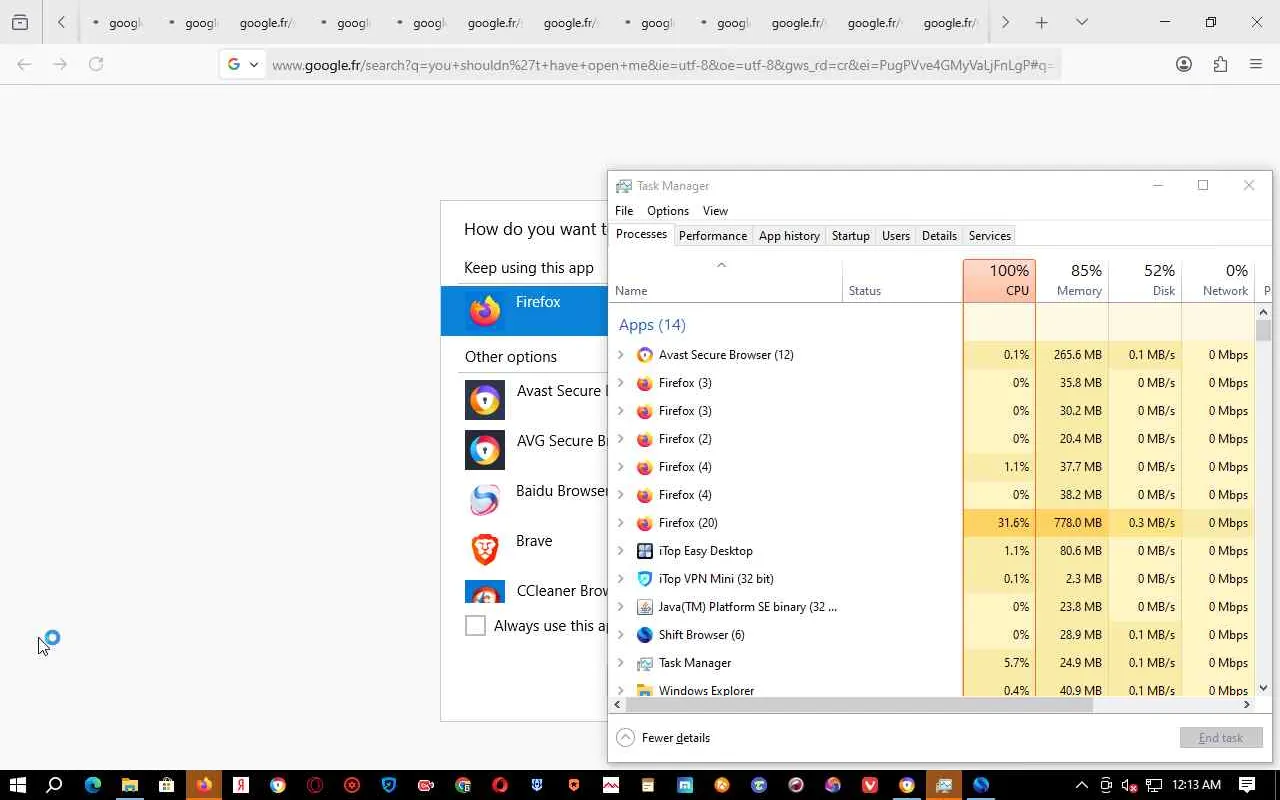Switch to the Performance tab
This screenshot has height=800, width=1280.
(x=713, y=236)
